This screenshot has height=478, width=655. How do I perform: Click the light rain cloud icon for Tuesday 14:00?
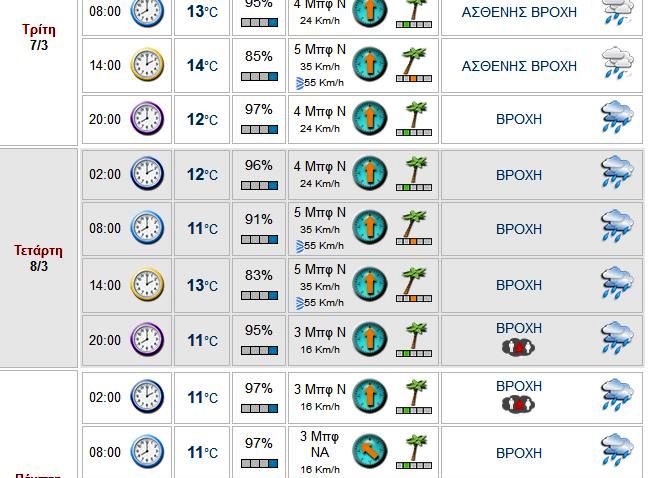[x=617, y=66]
